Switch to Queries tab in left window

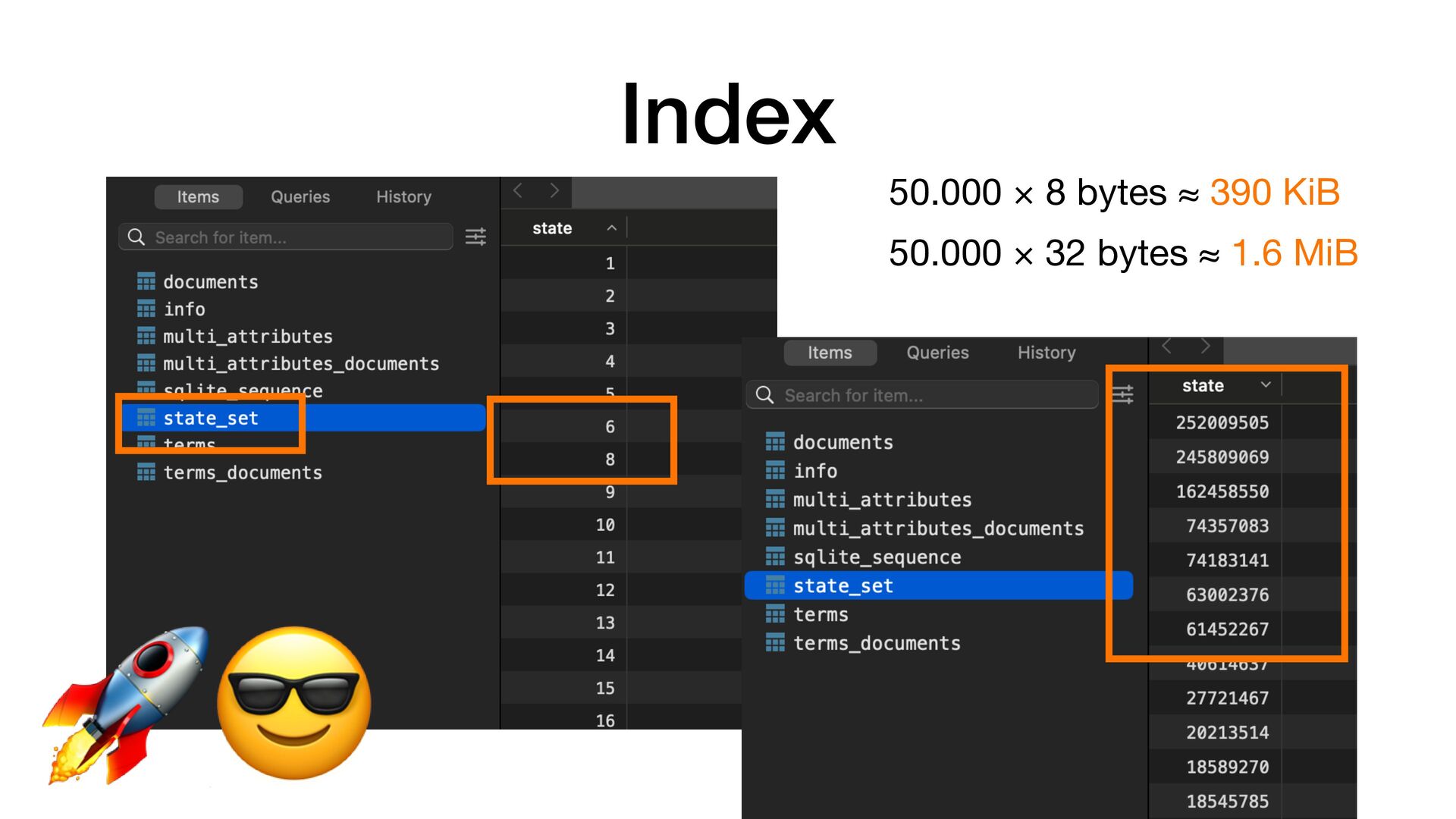[300, 197]
